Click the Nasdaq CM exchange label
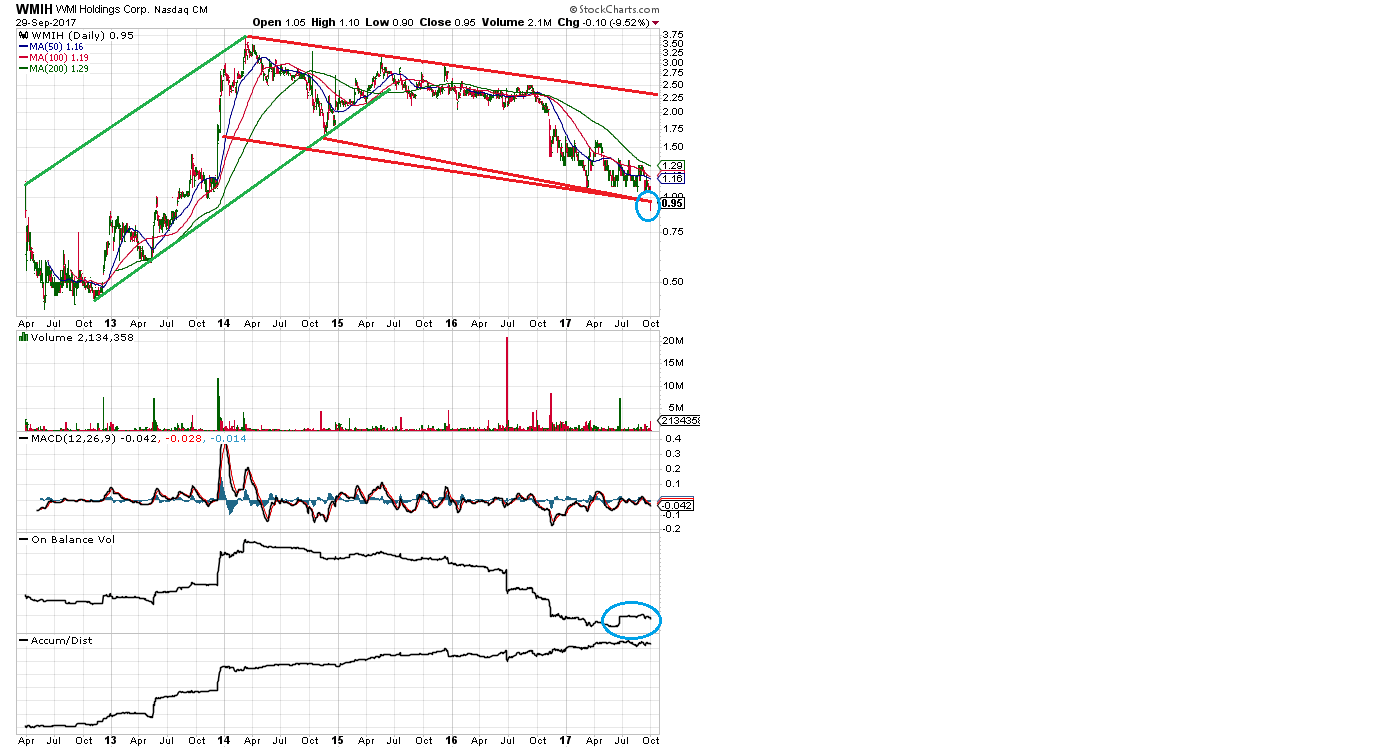Viewport: 1378px width, 748px height. coord(181,10)
